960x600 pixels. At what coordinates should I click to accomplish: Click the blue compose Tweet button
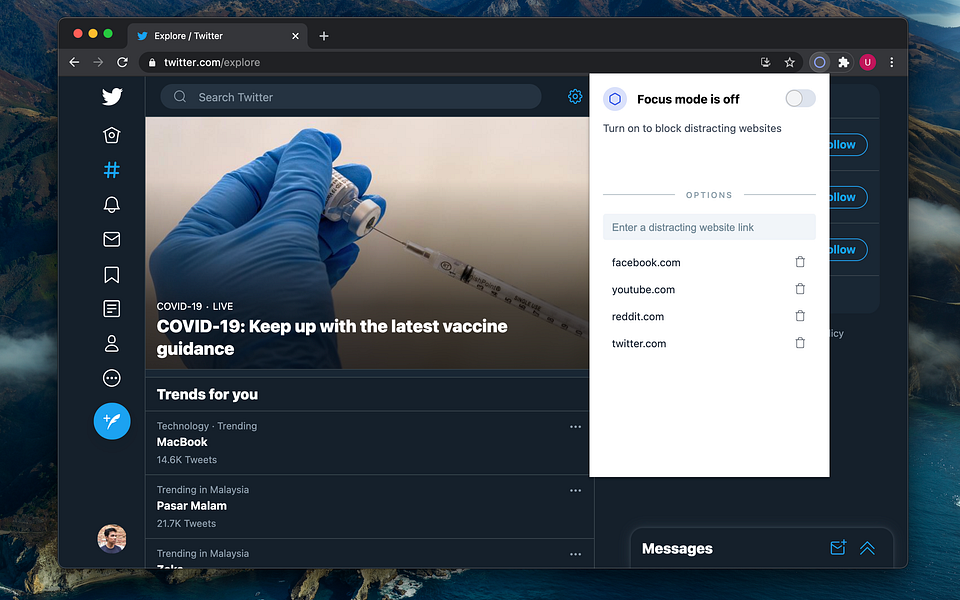112,421
